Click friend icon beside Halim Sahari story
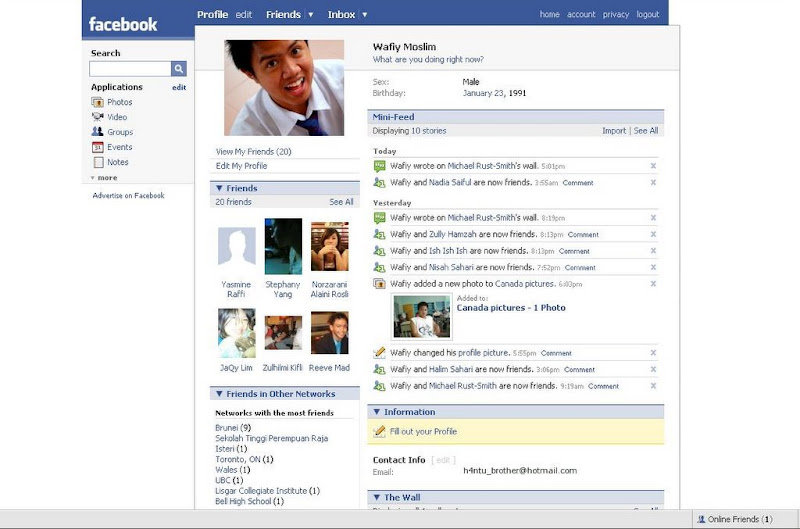Viewport: 800px width, 529px height. pyautogui.click(x=379, y=369)
